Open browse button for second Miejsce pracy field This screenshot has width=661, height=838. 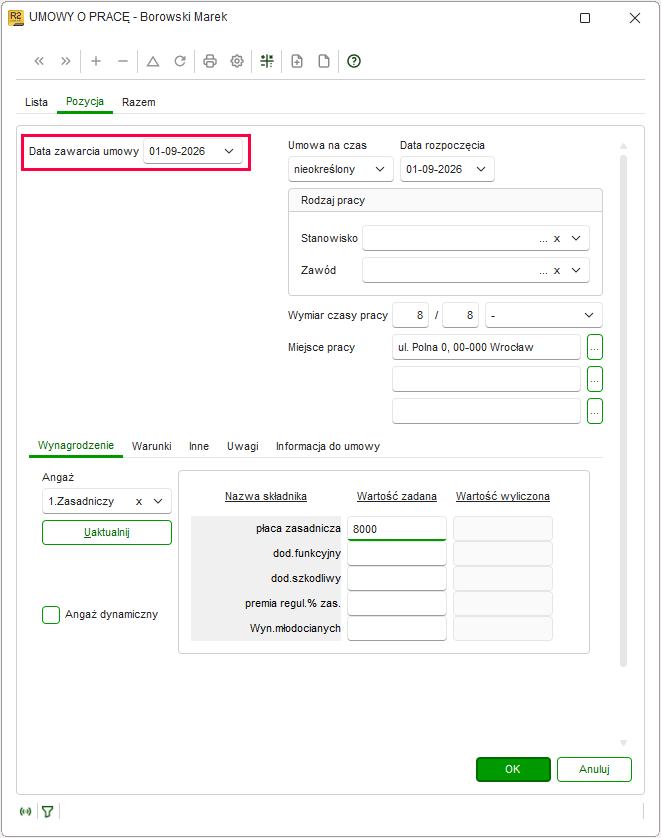pos(595,379)
